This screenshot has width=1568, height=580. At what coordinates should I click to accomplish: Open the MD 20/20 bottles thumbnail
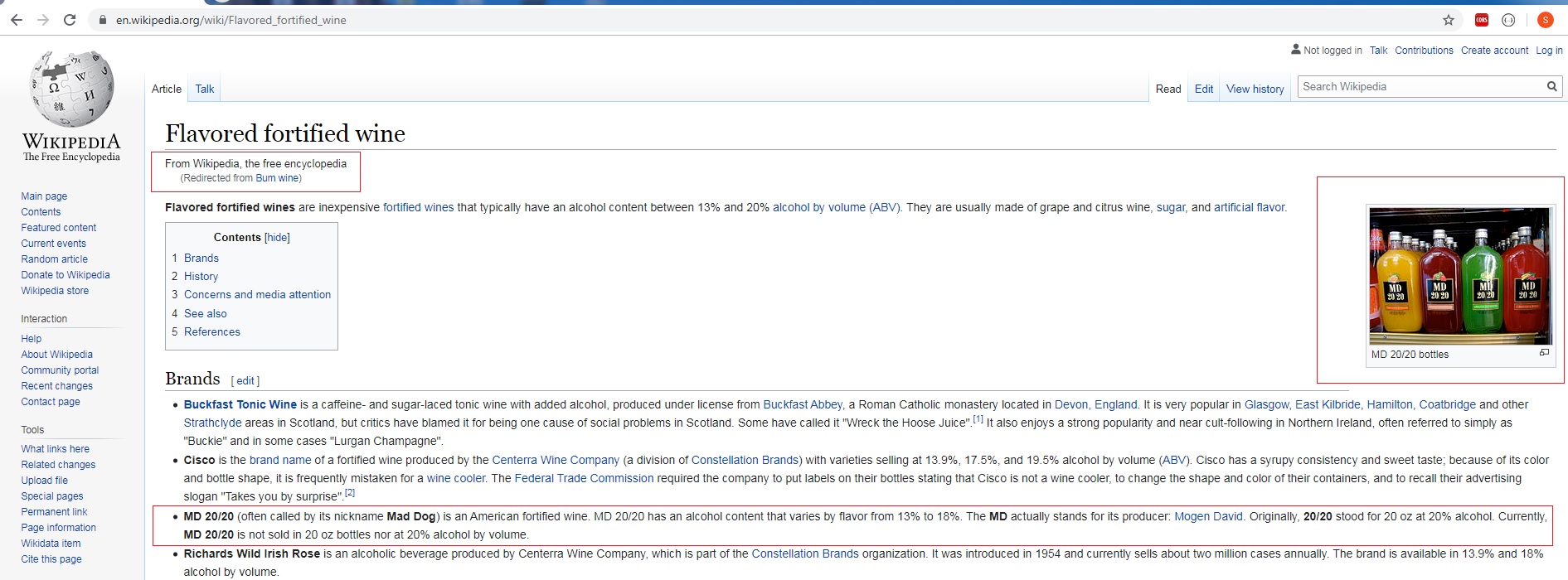pyautogui.click(x=1460, y=276)
